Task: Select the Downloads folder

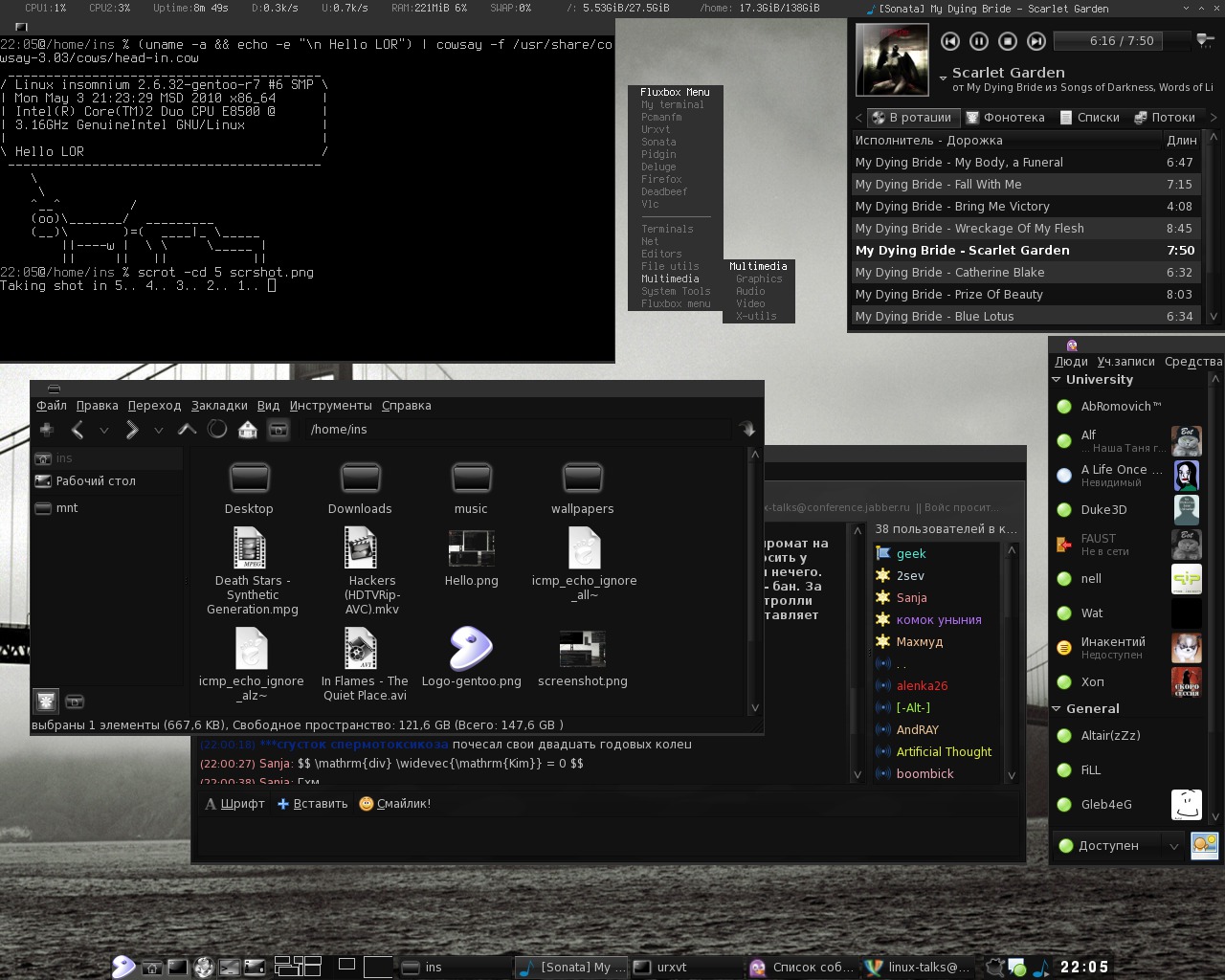Action: (360, 489)
